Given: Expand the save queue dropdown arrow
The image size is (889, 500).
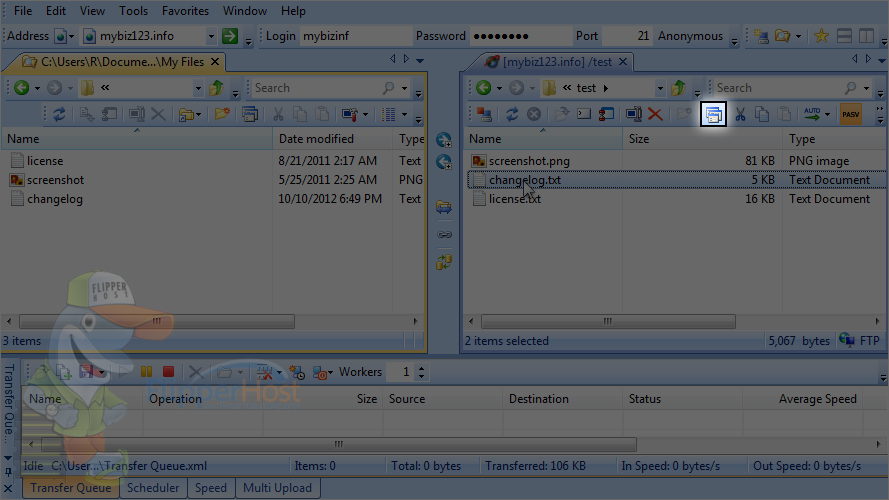Looking at the screenshot, I should point(101,372).
